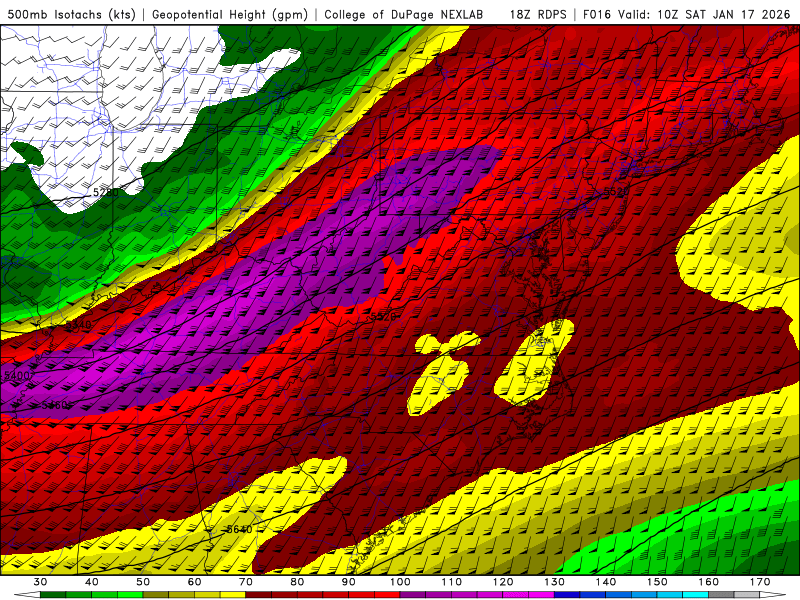800x600 pixels.
Task: Click the 90 value on the color scale
Action: tap(349, 582)
